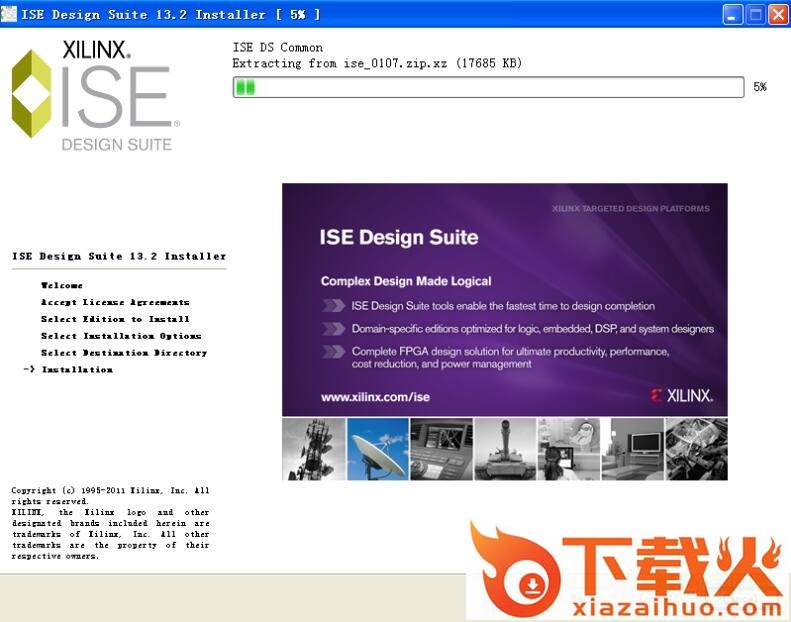Click the chevron bullet before 'Complete FPGA design'

332,352
